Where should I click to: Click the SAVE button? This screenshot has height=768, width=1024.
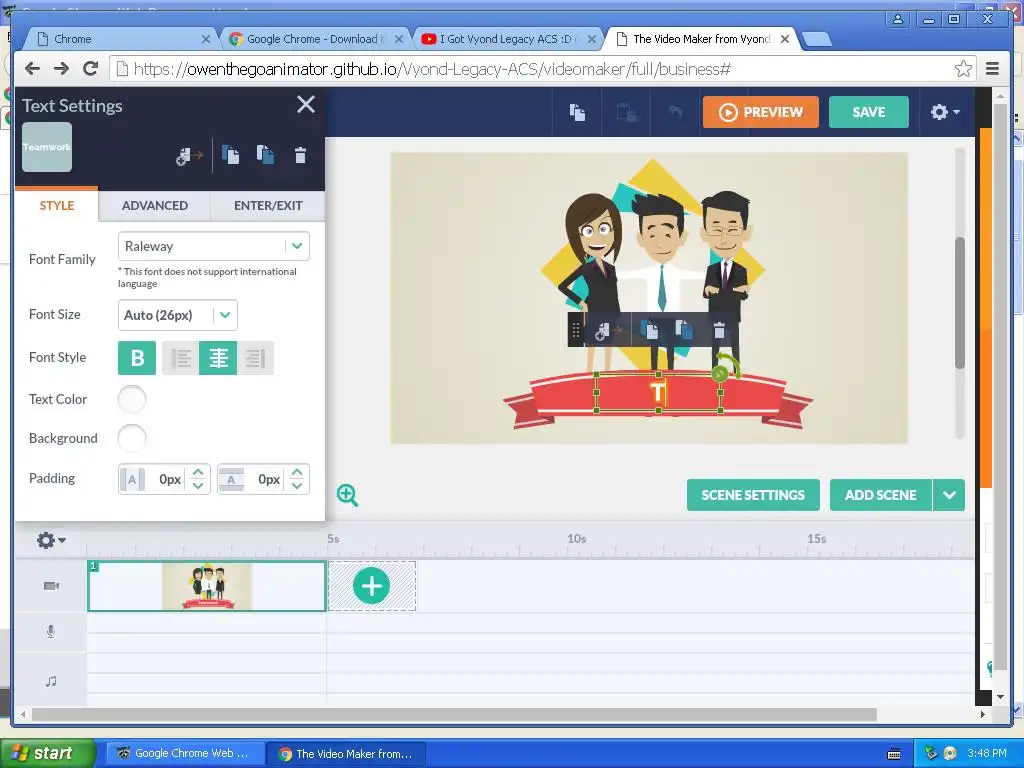(x=869, y=112)
